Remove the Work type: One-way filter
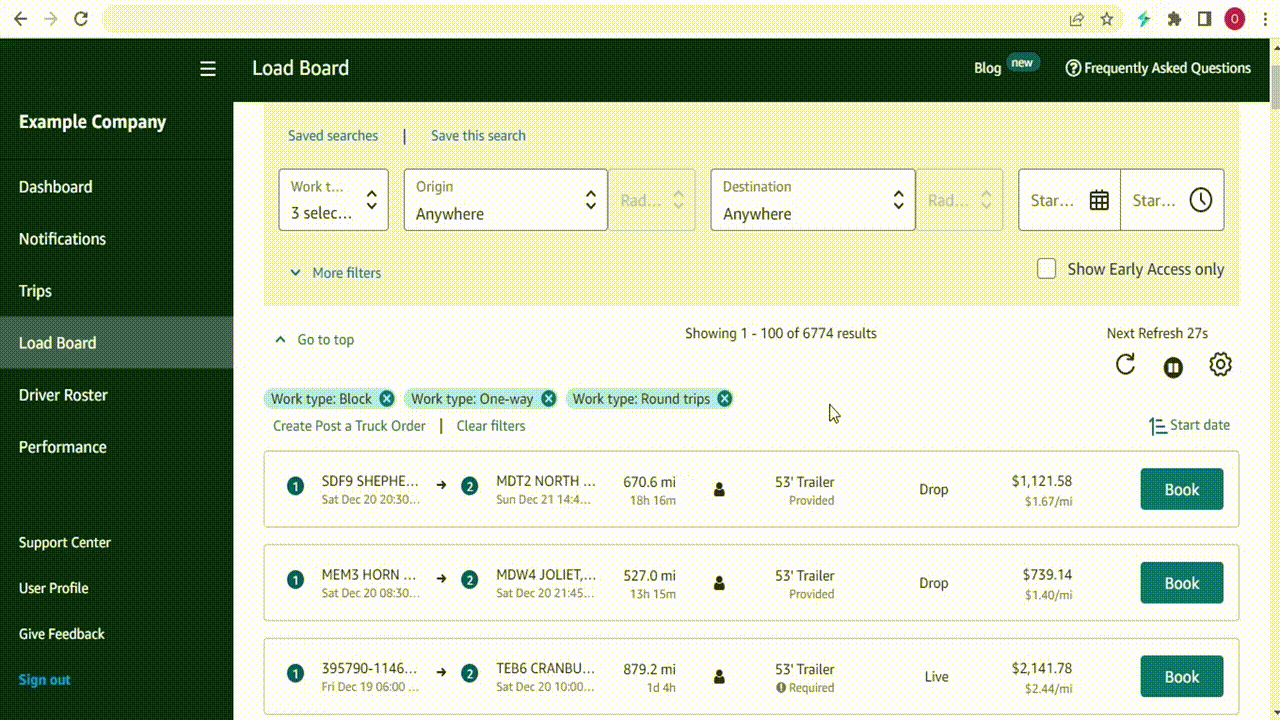This screenshot has width=1280, height=720. [x=548, y=399]
